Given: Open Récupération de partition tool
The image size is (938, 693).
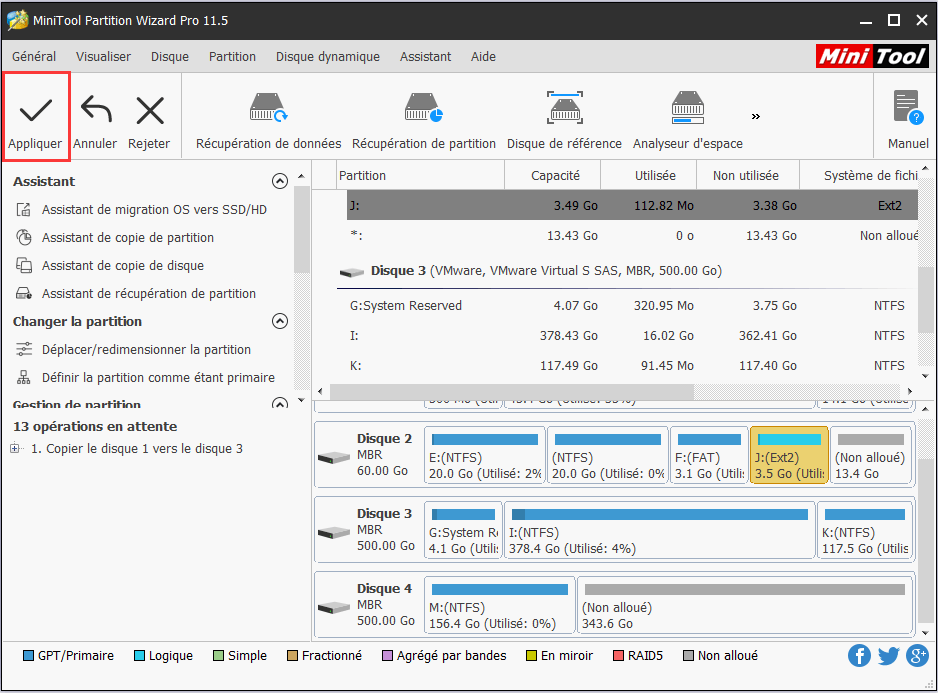Looking at the screenshot, I should (x=424, y=120).
